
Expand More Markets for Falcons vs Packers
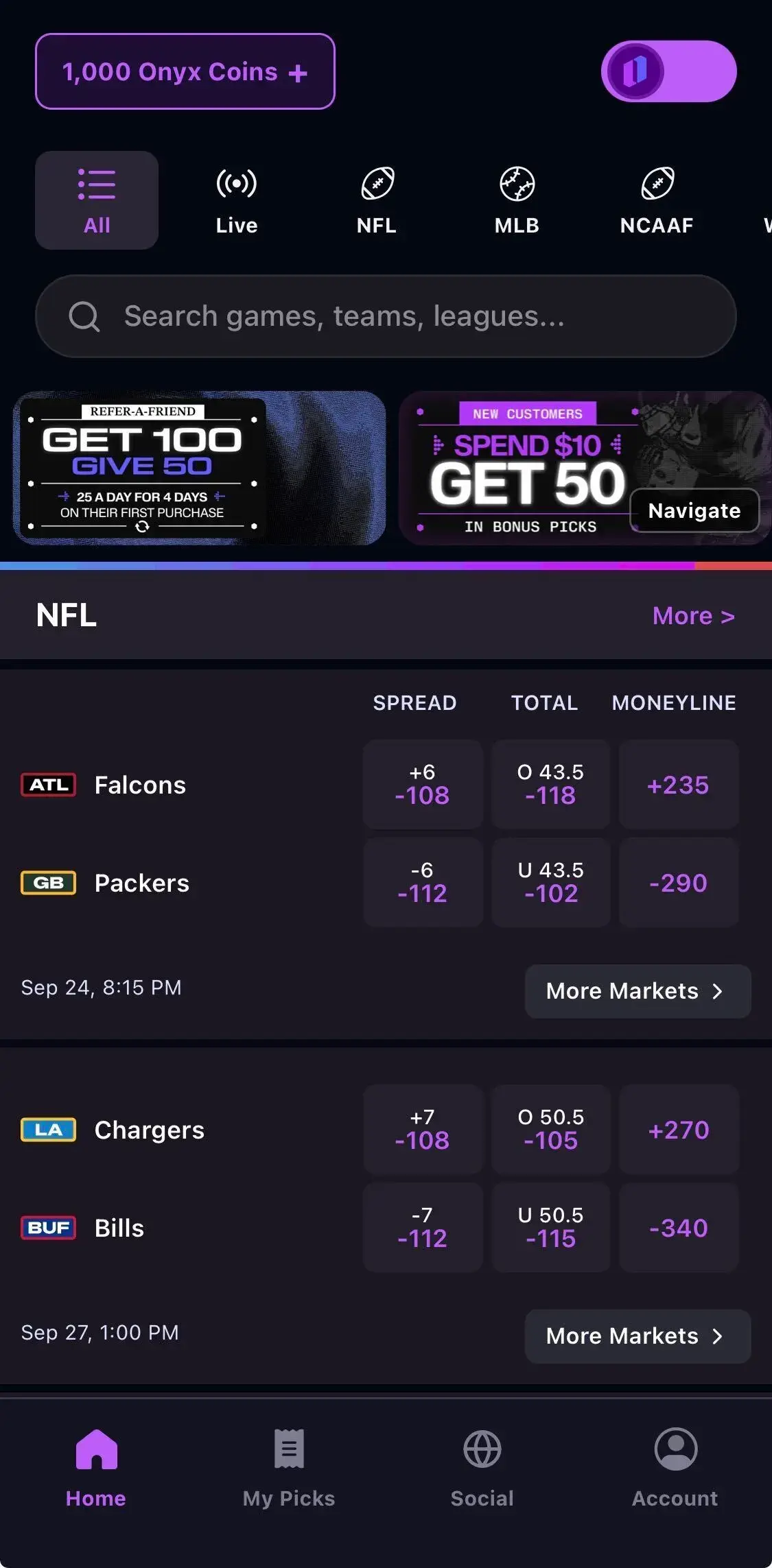pos(638,991)
